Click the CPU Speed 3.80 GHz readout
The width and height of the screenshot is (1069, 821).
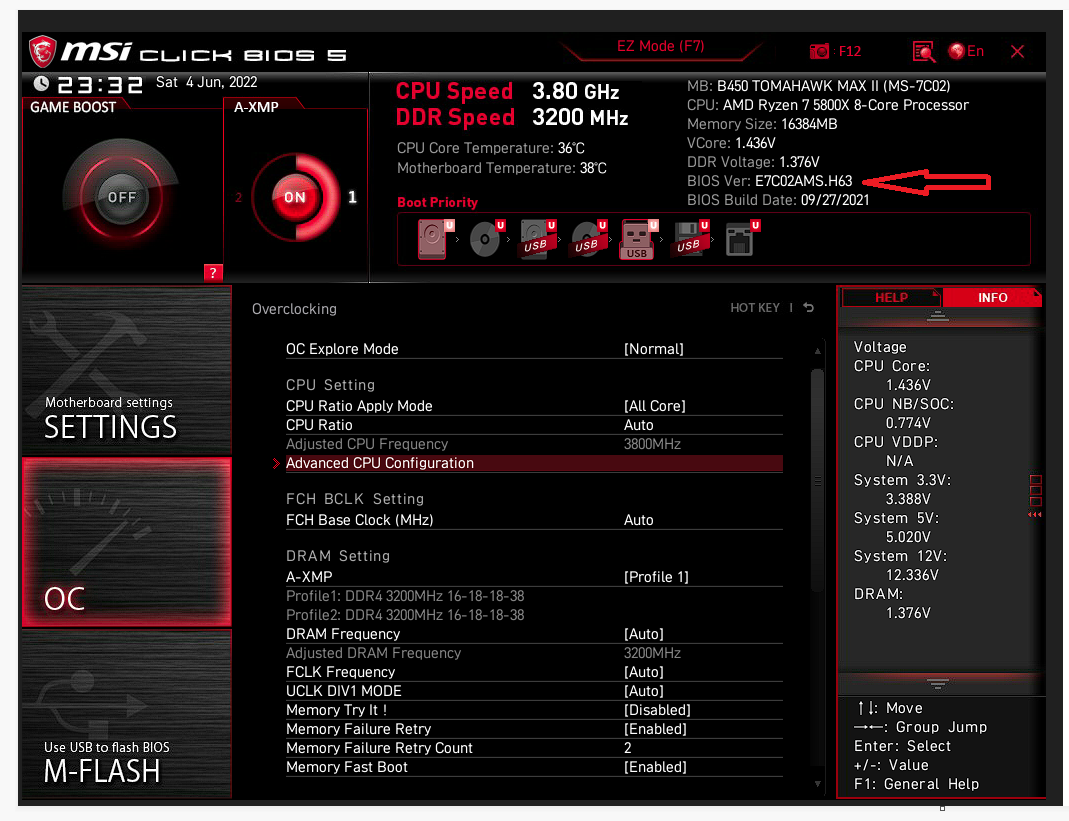click(x=507, y=91)
